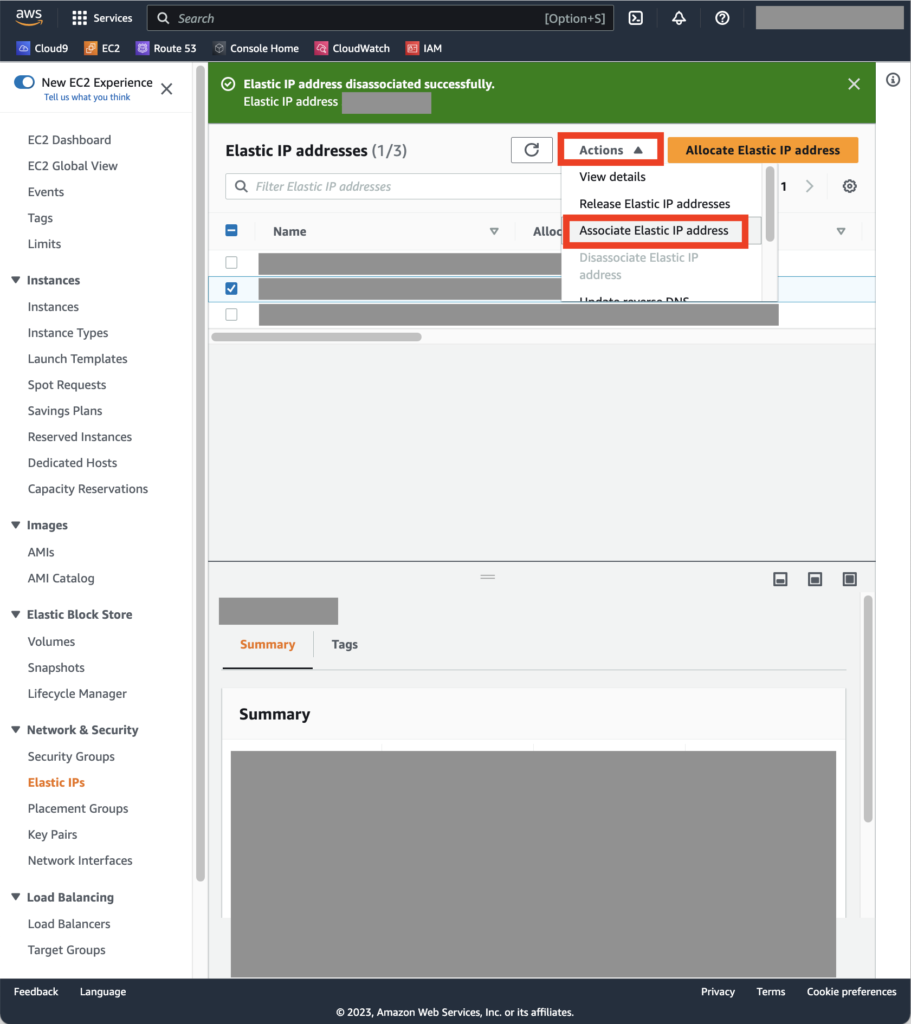Expand details pane to full height

(x=850, y=579)
